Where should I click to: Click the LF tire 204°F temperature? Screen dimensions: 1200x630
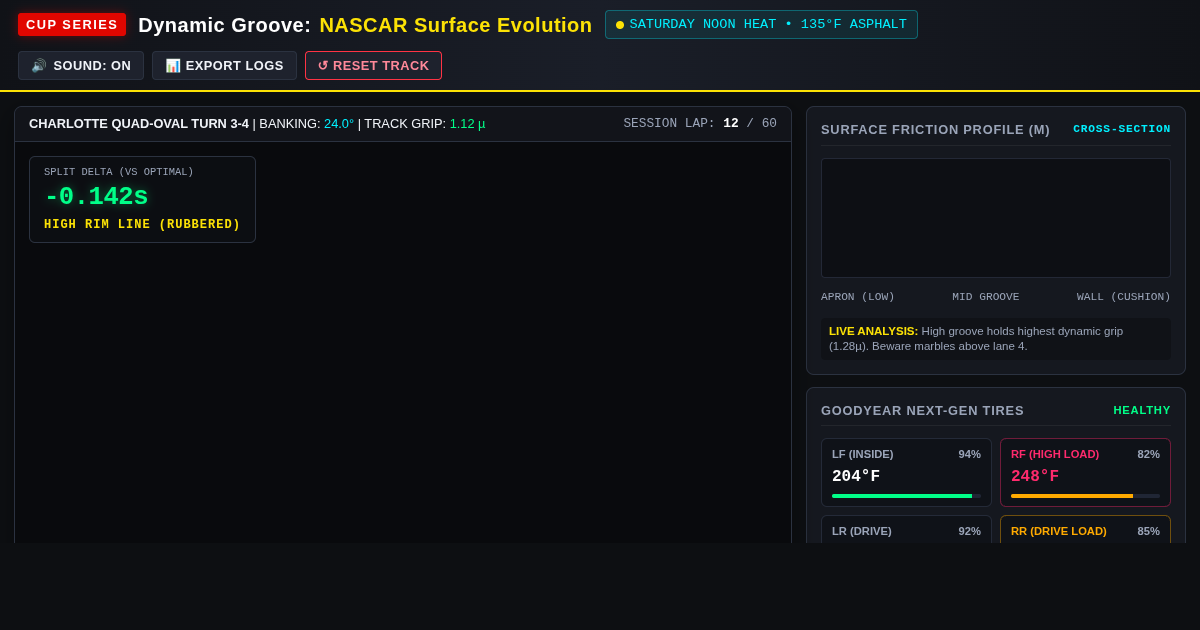point(856,477)
